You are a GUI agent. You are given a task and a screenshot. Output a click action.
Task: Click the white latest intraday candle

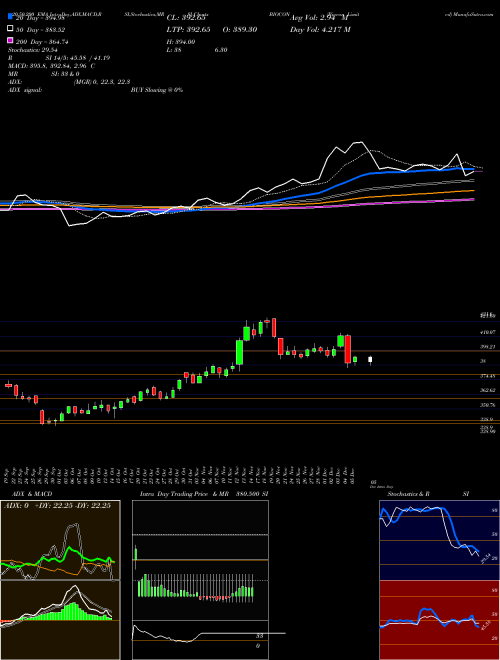pos(370,359)
